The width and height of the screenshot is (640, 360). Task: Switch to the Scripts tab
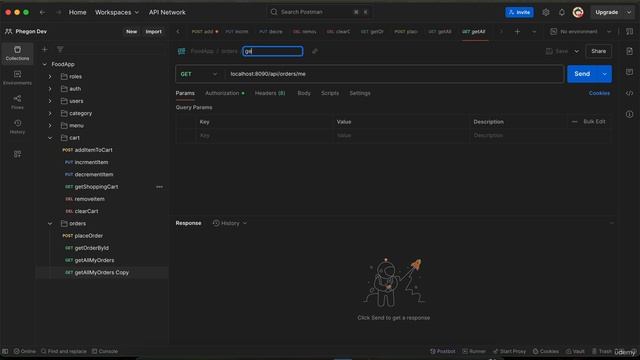[330, 93]
